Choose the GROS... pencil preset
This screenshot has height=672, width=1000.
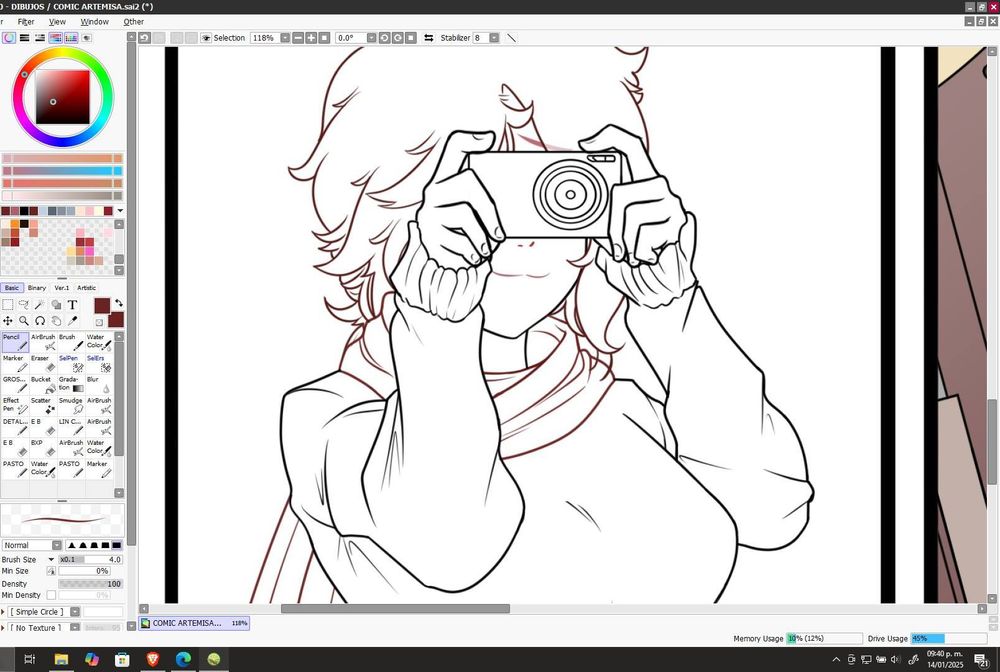pyautogui.click(x=15, y=384)
